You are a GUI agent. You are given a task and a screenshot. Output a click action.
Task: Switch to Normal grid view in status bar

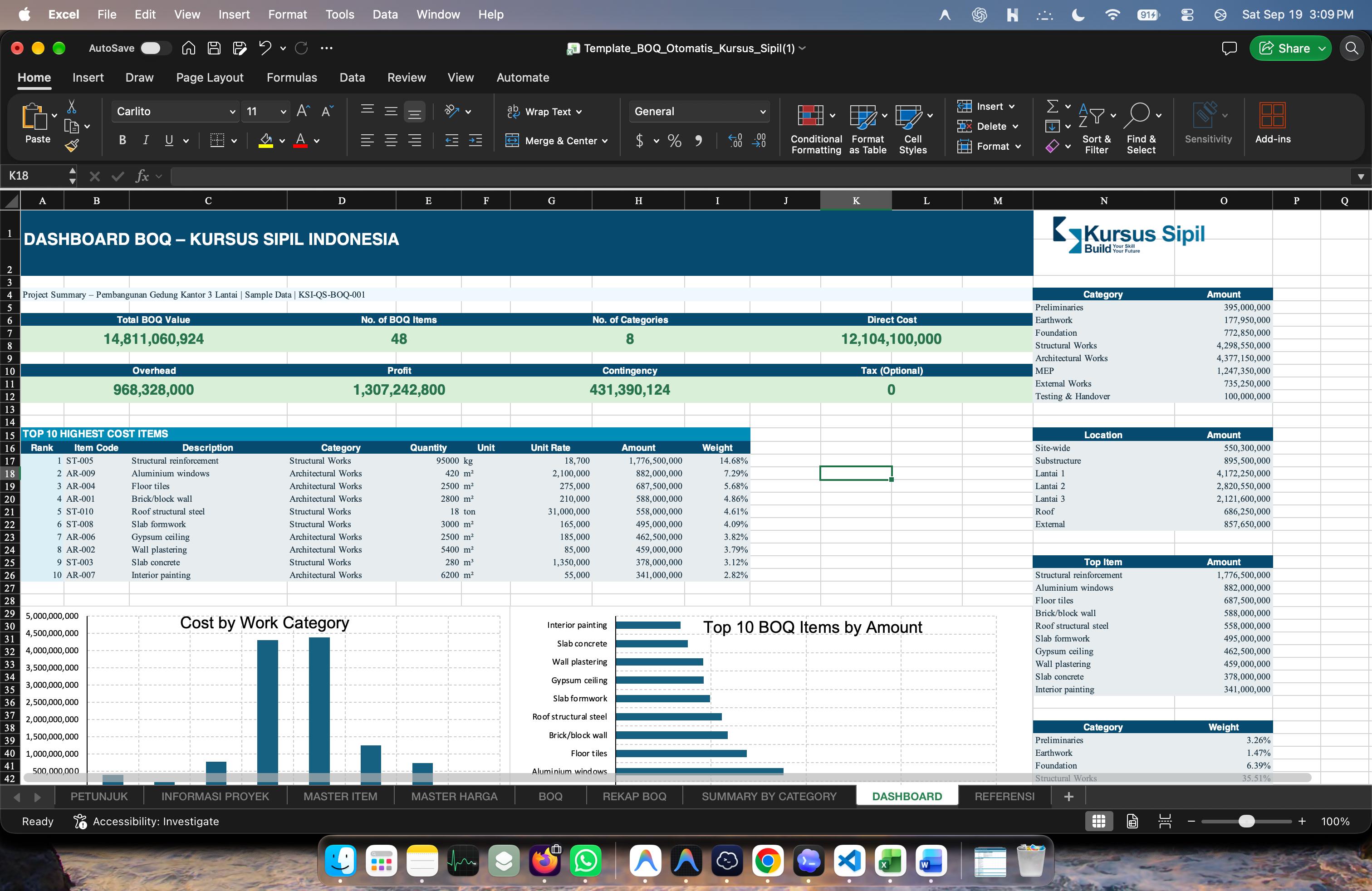(1099, 821)
